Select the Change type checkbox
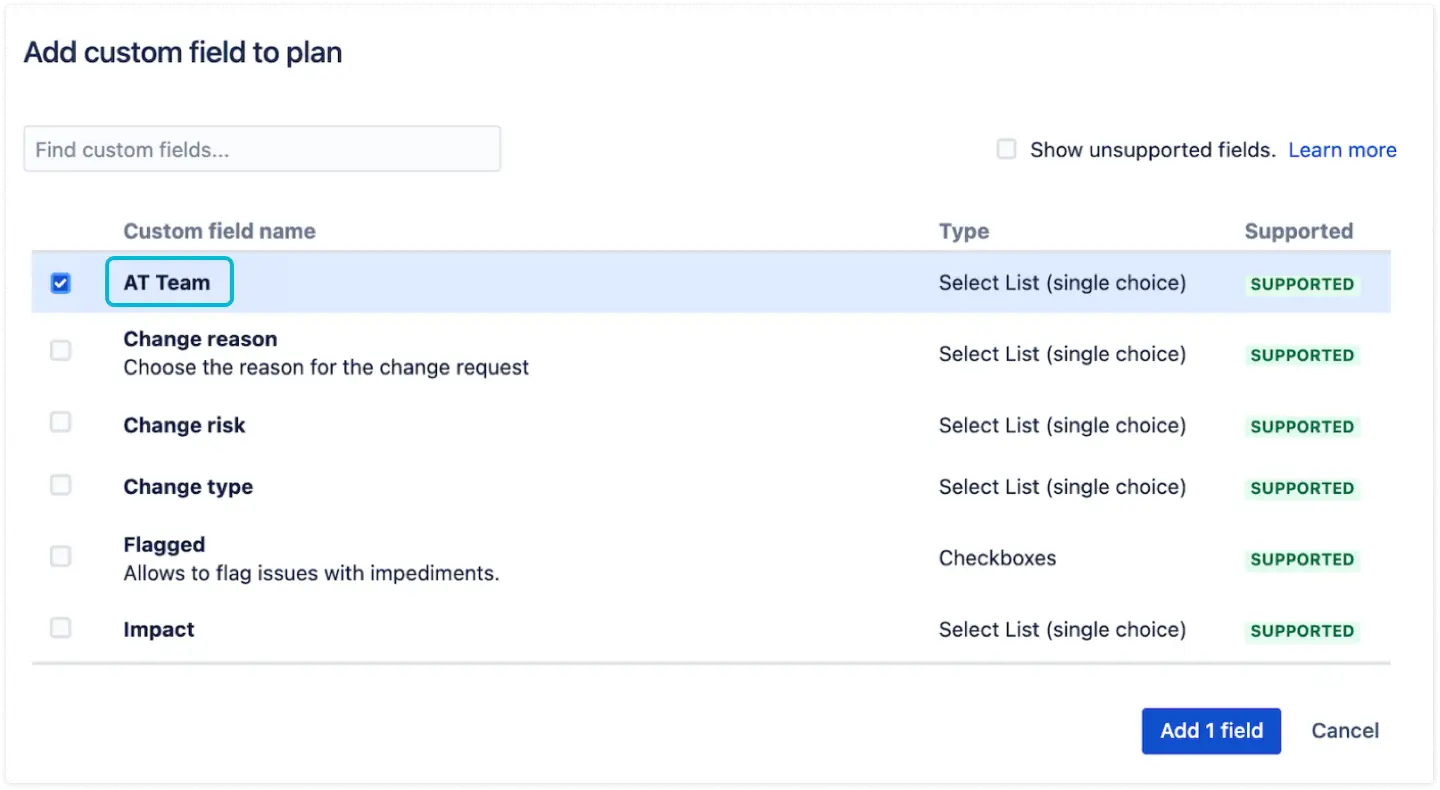The height and width of the screenshot is (790, 1440). 61,485
